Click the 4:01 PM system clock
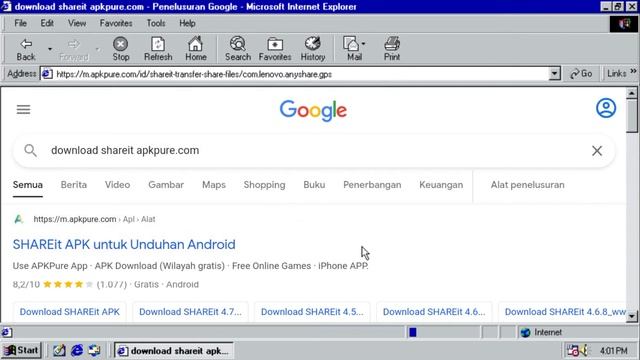640x360 pixels. click(613, 351)
